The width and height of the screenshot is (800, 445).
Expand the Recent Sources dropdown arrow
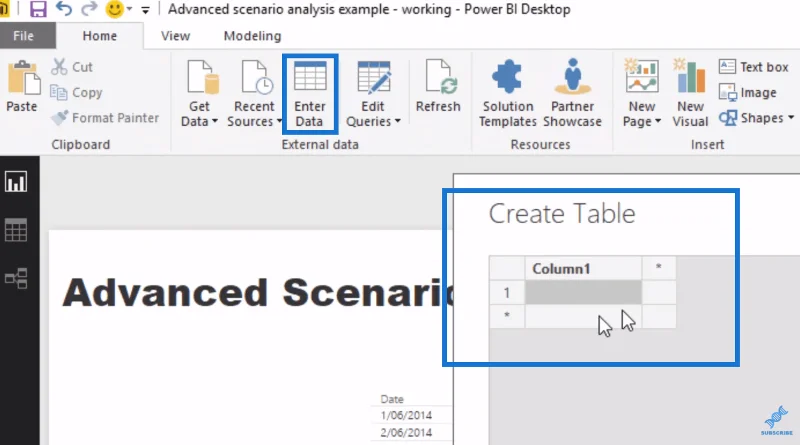[x=279, y=121]
